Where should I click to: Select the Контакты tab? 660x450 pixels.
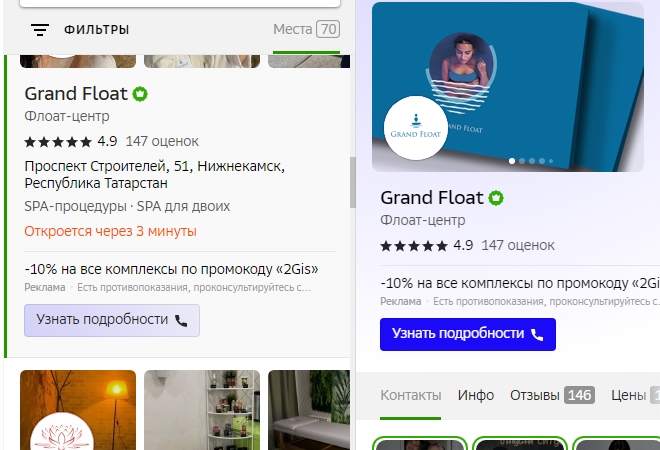point(410,395)
